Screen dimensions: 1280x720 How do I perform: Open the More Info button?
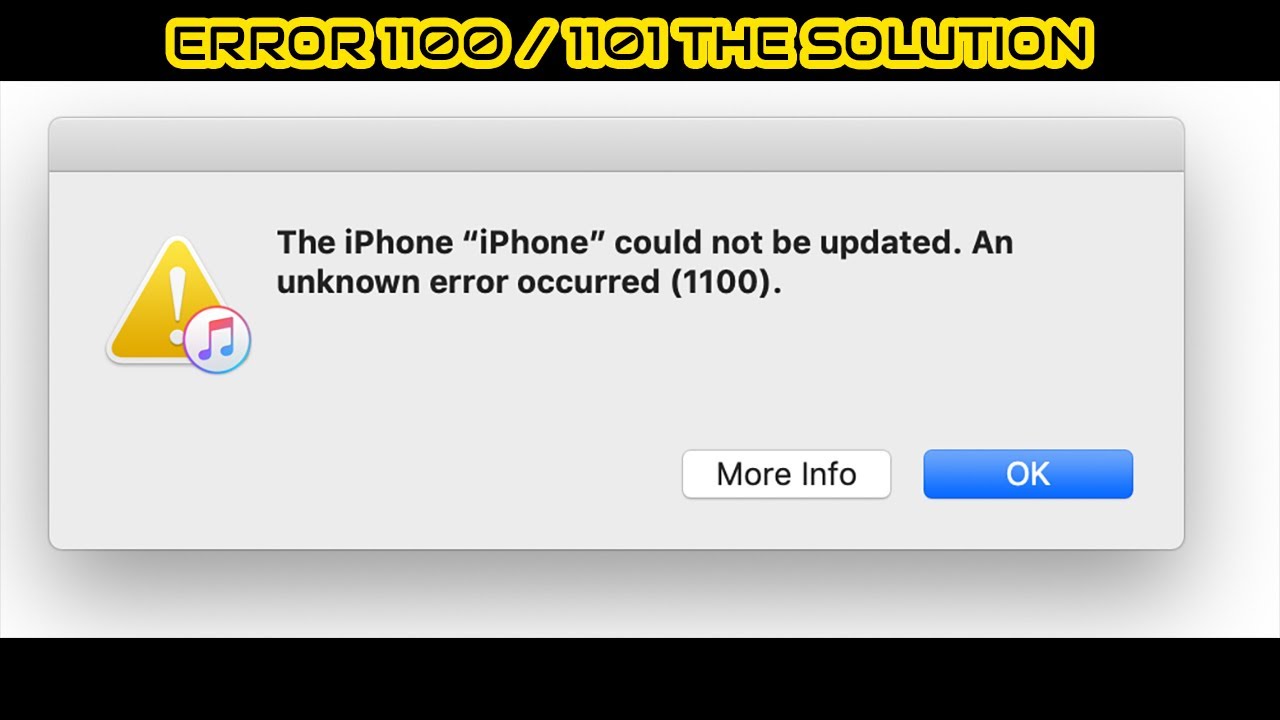tap(786, 474)
